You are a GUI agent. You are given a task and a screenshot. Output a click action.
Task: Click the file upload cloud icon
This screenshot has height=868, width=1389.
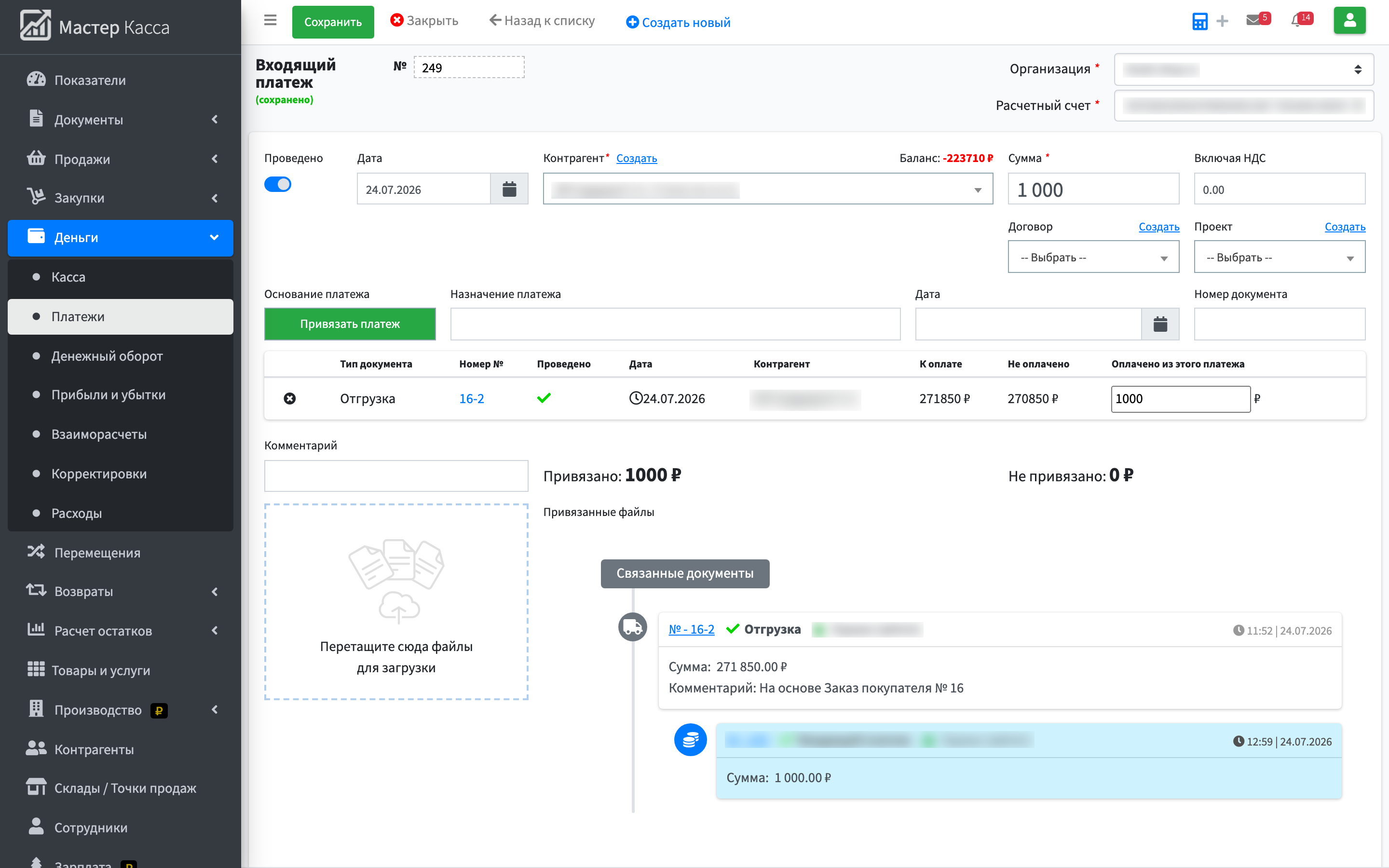click(x=399, y=608)
